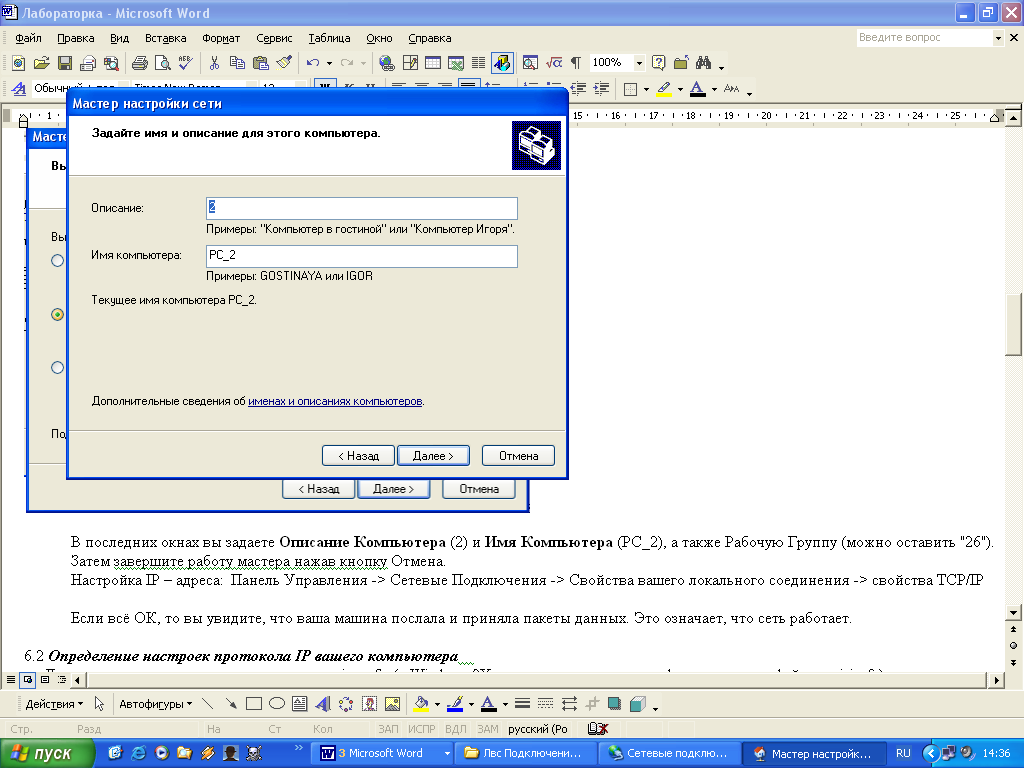This screenshot has width=1024, height=768.
Task: Open the Правка menu
Action: tap(76, 38)
